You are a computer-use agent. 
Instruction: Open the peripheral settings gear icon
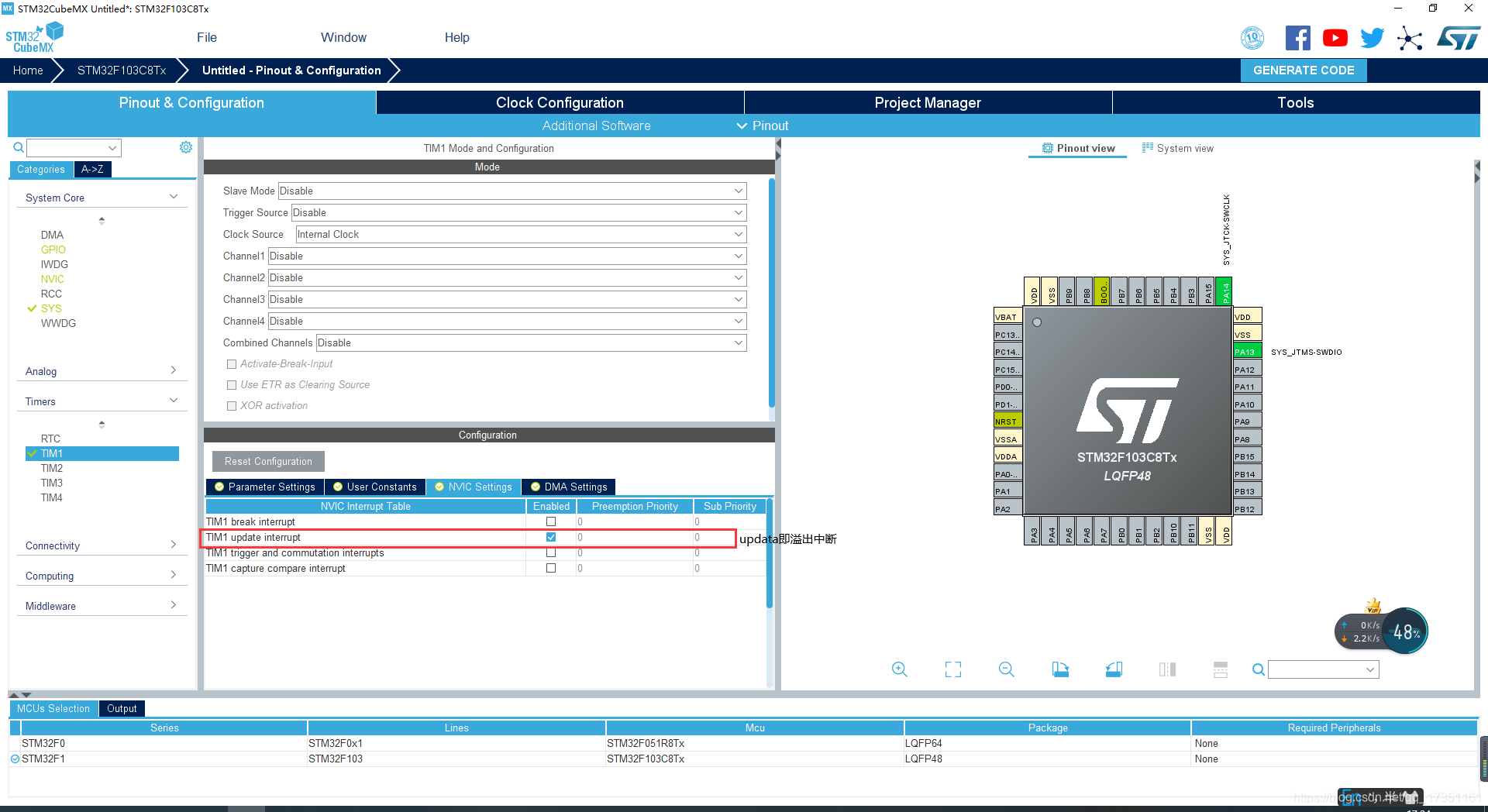(186, 147)
